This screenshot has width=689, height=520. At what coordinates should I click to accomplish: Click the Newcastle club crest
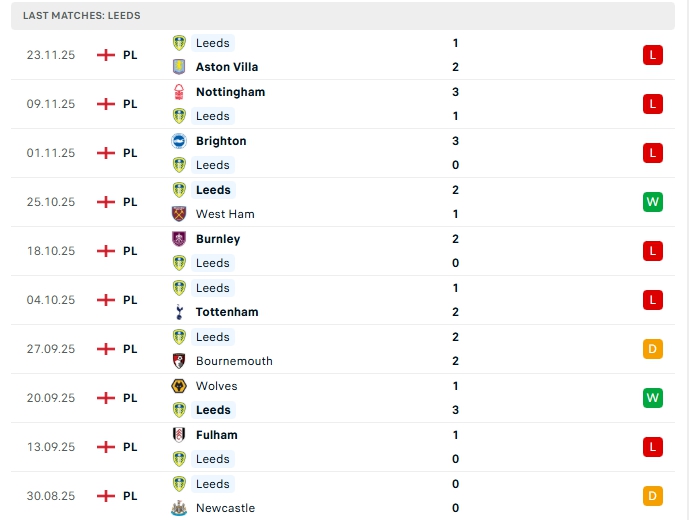[x=179, y=508]
